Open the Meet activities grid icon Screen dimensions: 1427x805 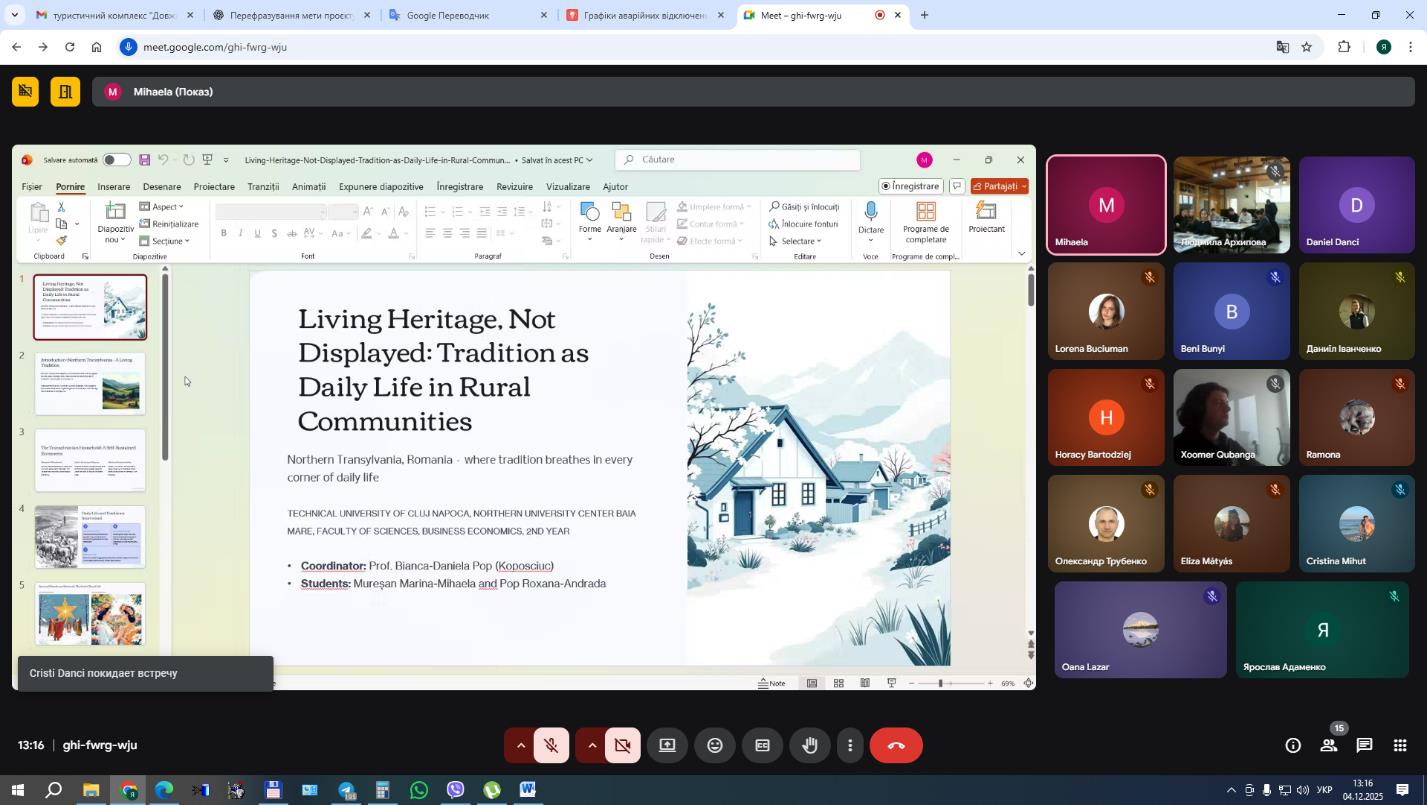(1400, 746)
